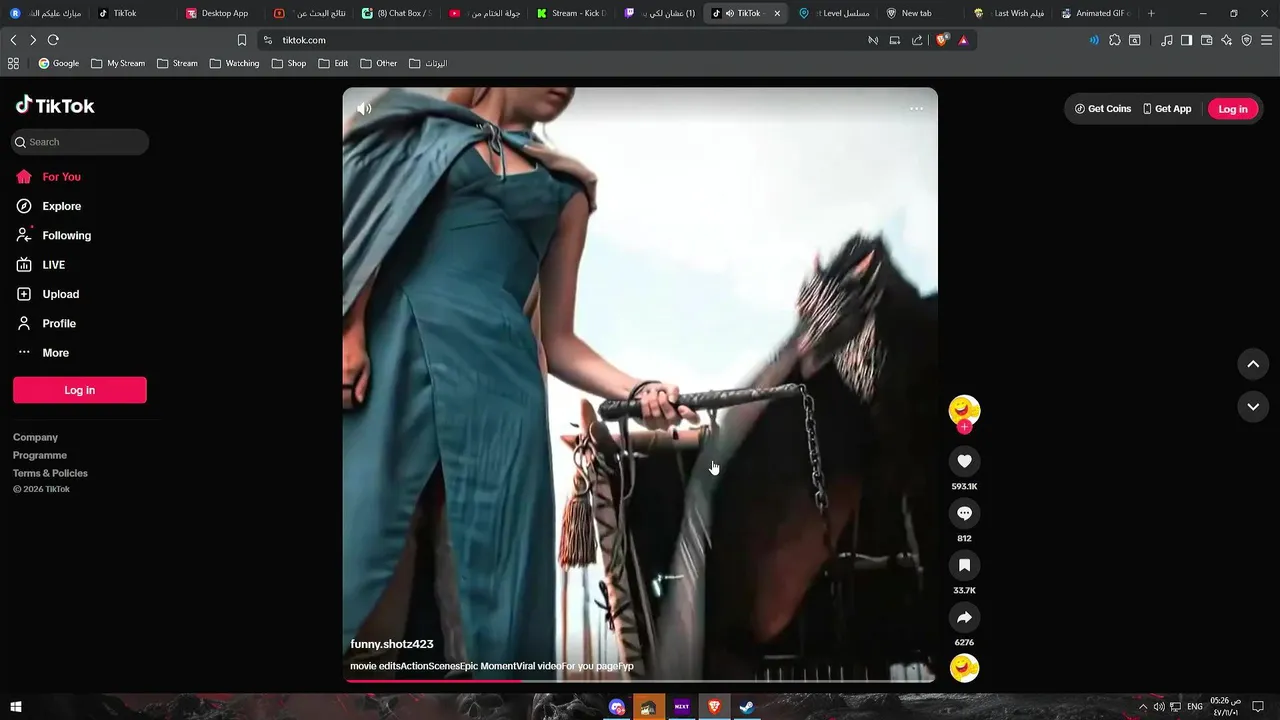Viewport: 1280px width, 720px height.
Task: Click the Get App button
Action: (1167, 109)
